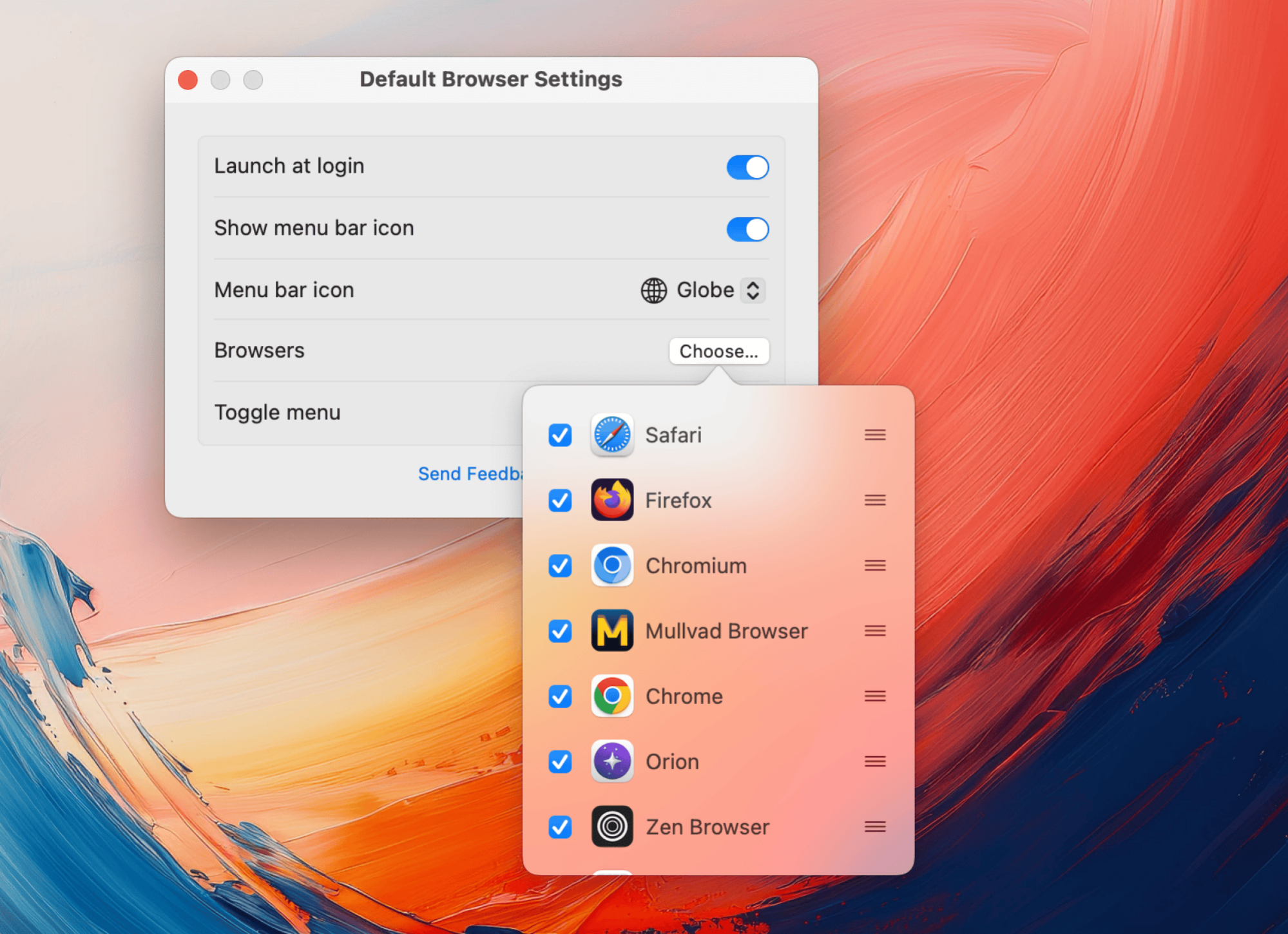Grab the reorder handle for Chrome
Viewport: 1288px width, 934px height.
coord(874,696)
